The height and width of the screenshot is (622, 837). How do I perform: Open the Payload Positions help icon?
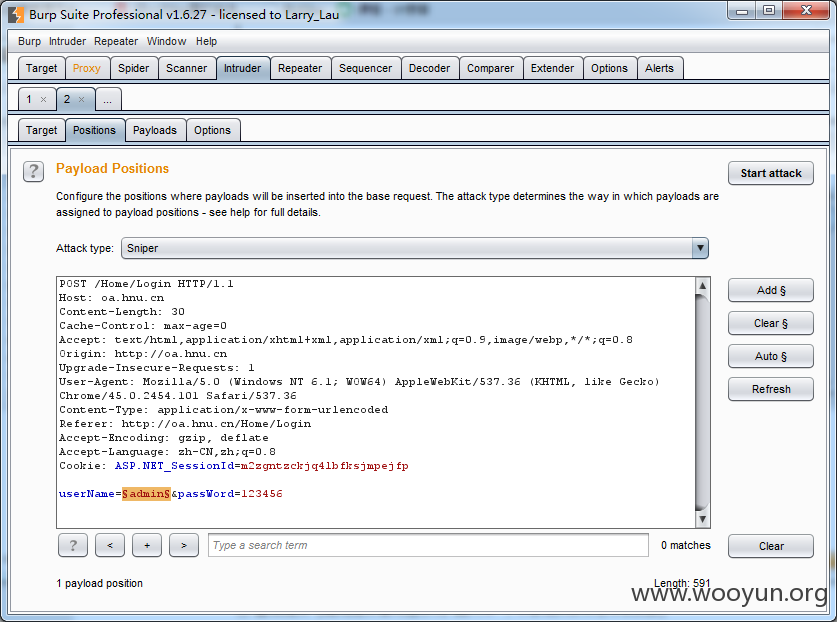(33, 171)
